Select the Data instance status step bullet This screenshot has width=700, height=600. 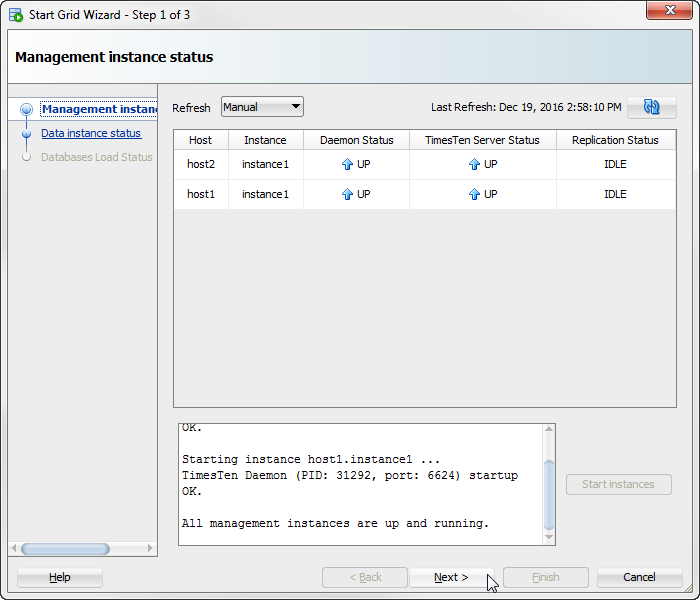click(26, 133)
